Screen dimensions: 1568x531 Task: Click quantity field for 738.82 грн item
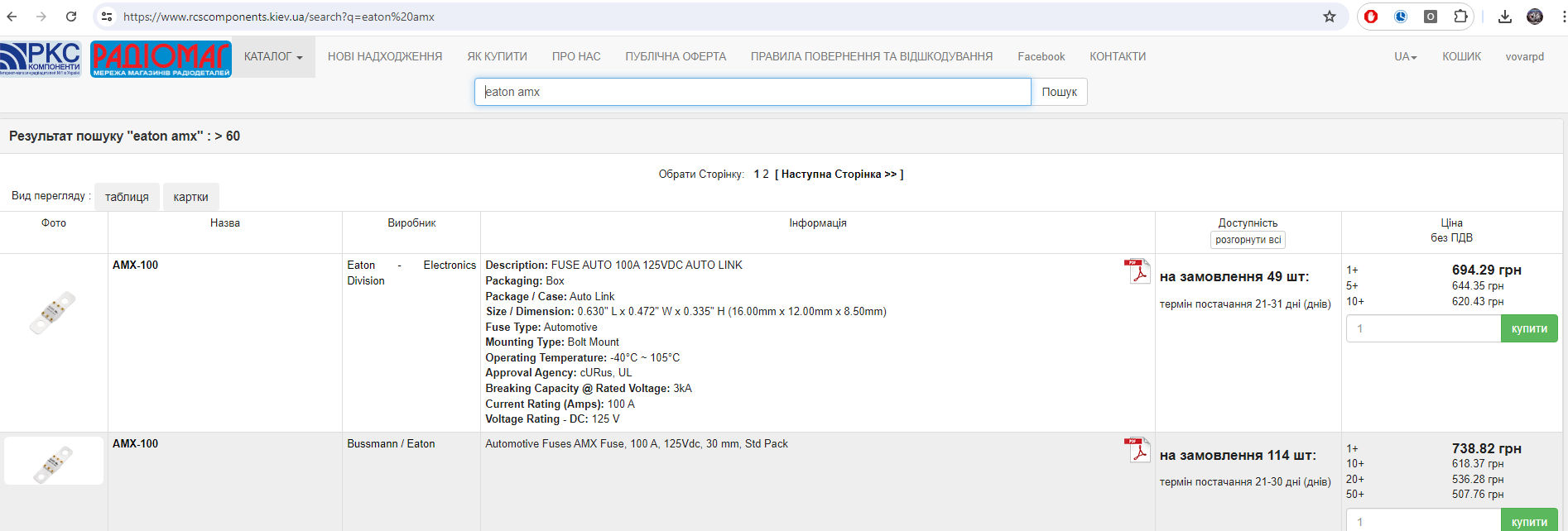click(x=1423, y=521)
